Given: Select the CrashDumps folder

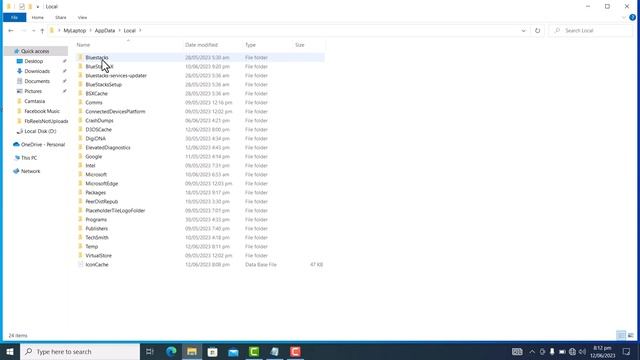Looking at the screenshot, I should pyautogui.click(x=100, y=120).
